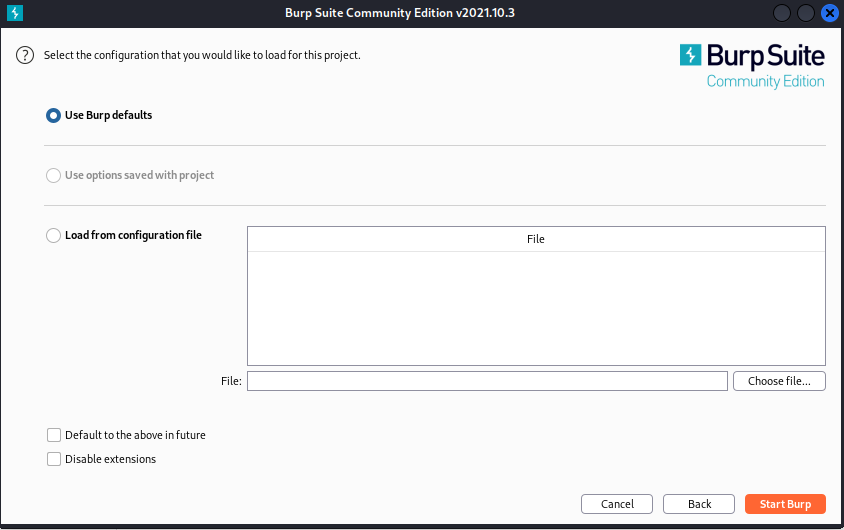The width and height of the screenshot is (844, 530).
Task: Launch with the "Start Burp" button
Action: pyautogui.click(x=785, y=504)
